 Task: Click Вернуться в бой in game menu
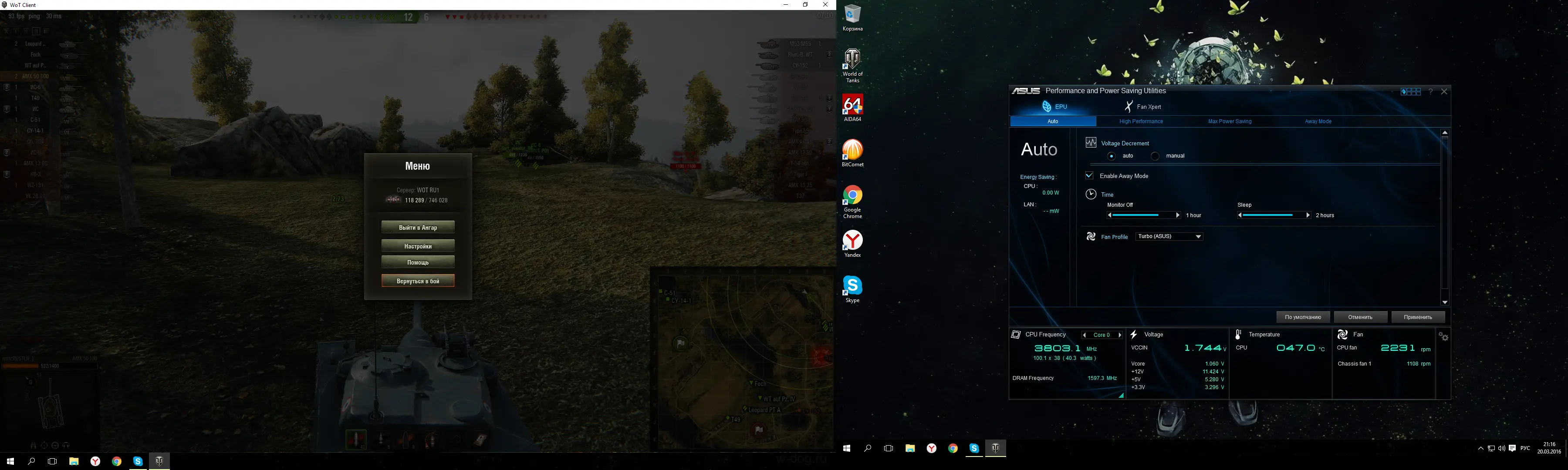pos(418,281)
